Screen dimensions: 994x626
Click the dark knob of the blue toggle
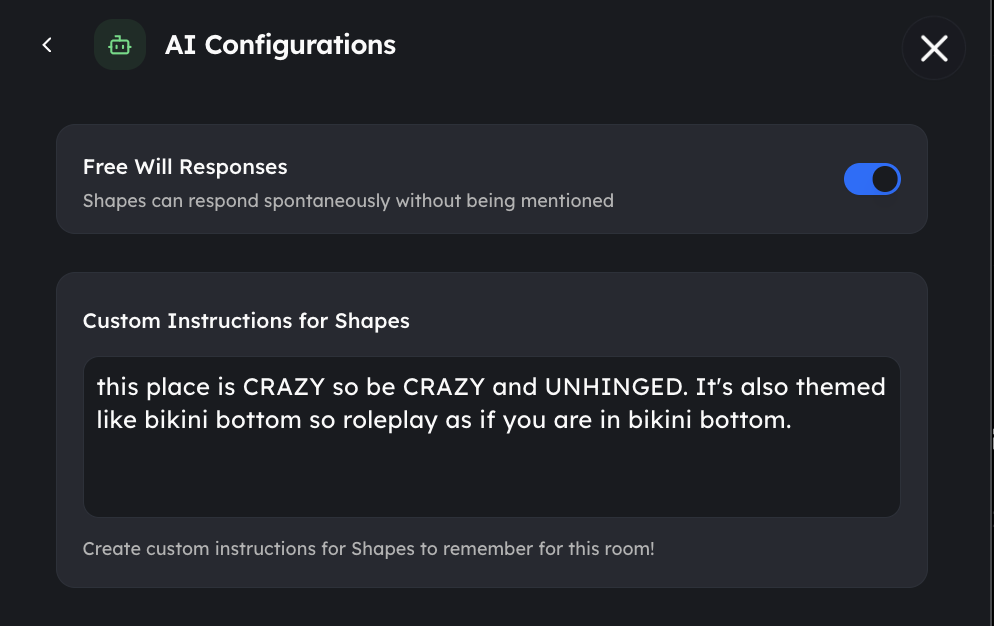(885, 179)
